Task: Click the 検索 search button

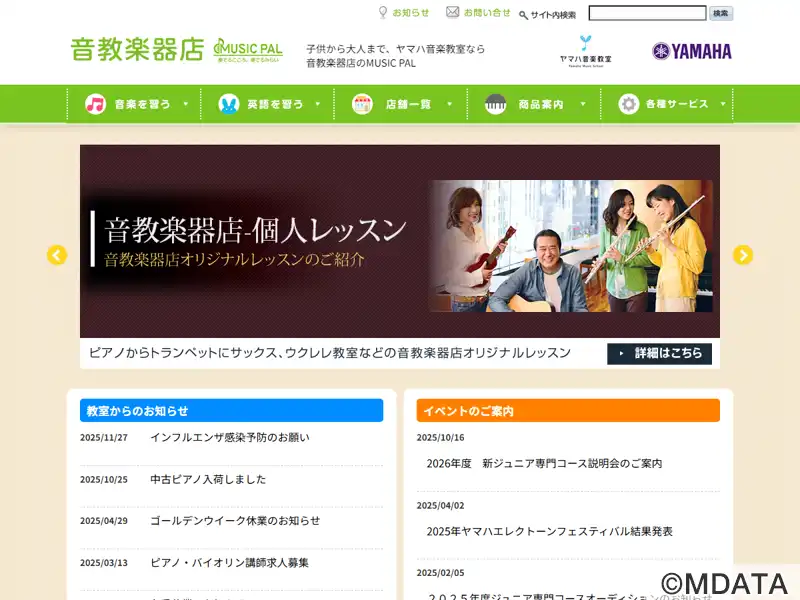Action: coord(721,13)
